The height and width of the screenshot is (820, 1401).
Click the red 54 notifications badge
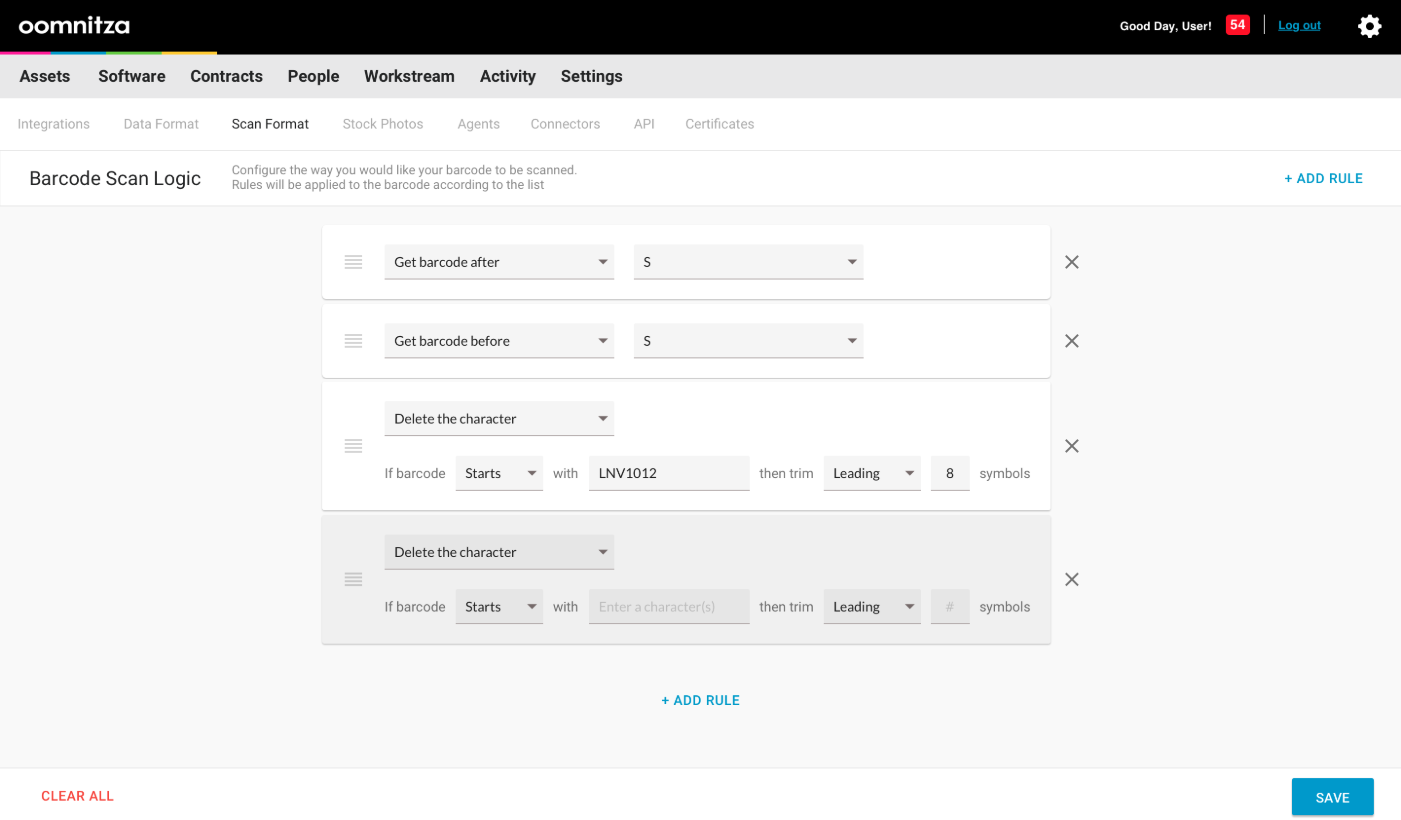1237,25
